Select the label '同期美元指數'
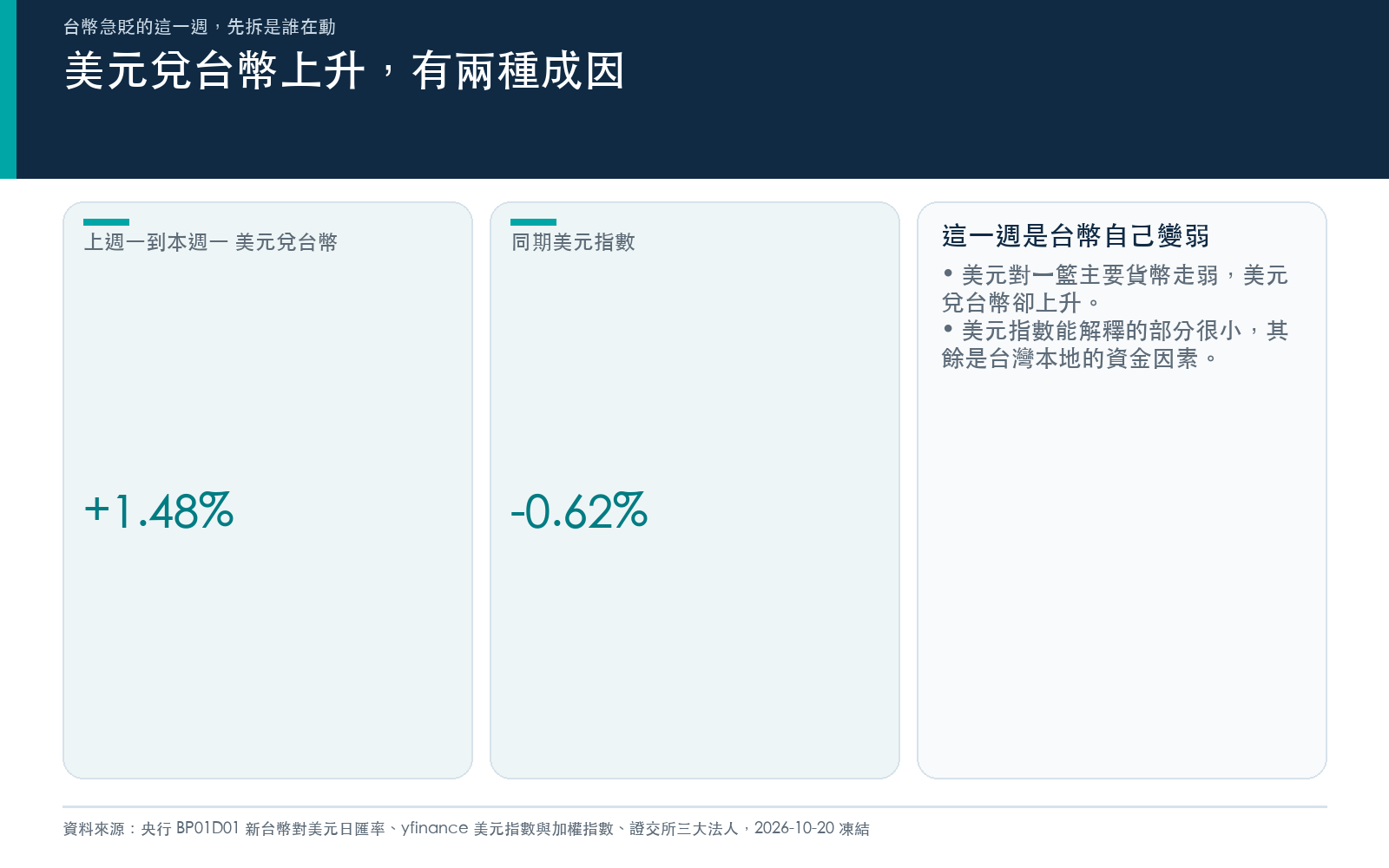Screen dimensions: 1389x868 (x=573, y=242)
